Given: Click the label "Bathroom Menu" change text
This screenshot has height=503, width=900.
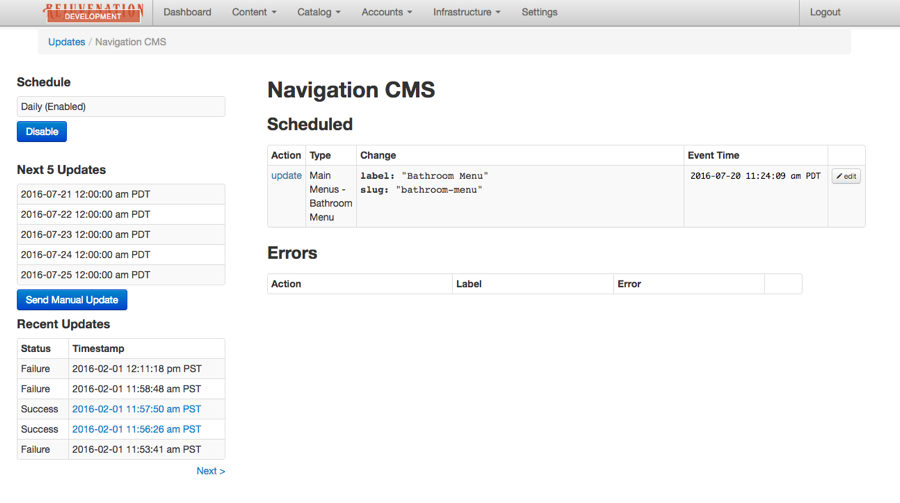Looking at the screenshot, I should coord(424,176).
